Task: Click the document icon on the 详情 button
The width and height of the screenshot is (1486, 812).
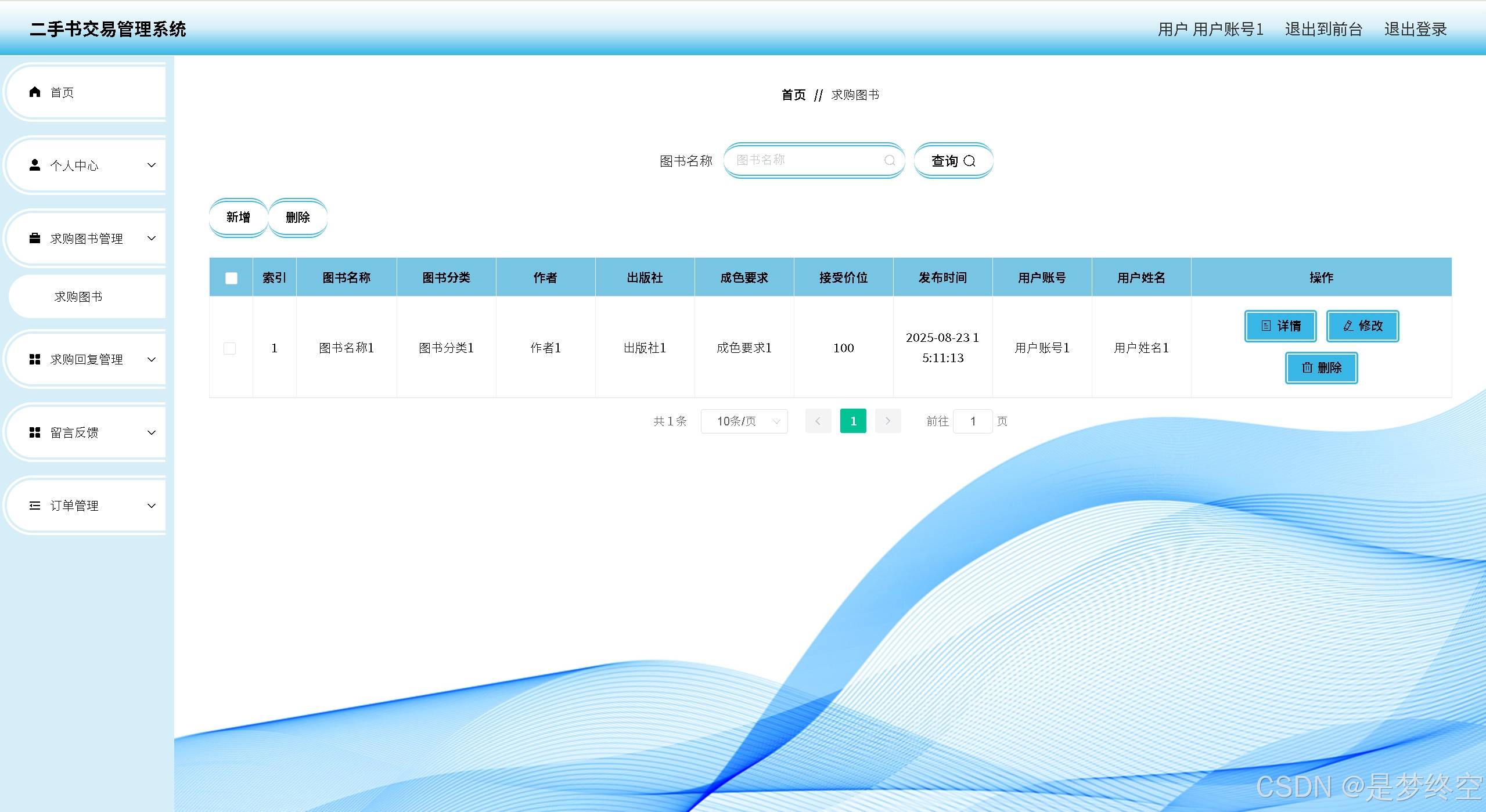Action: click(x=1266, y=326)
